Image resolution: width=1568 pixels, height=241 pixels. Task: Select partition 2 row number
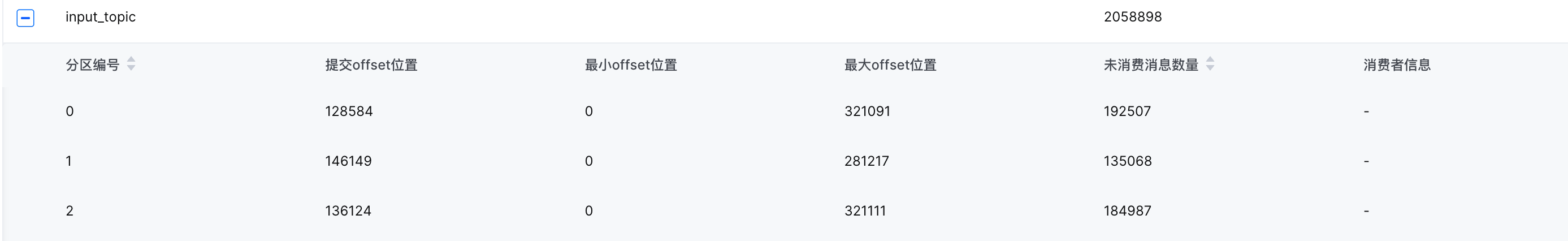click(x=70, y=211)
